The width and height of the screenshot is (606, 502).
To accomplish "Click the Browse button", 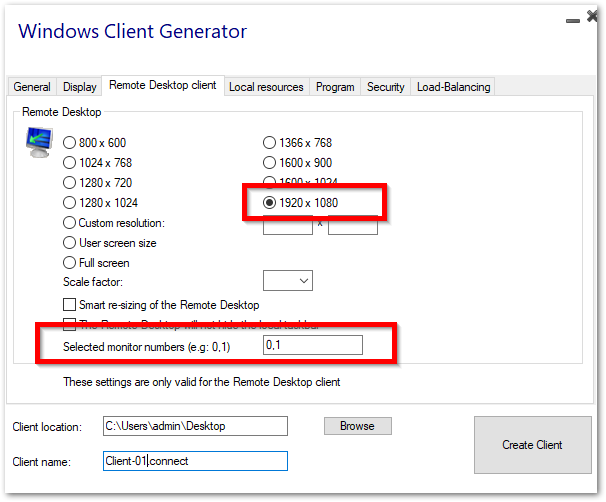I will click(357, 426).
